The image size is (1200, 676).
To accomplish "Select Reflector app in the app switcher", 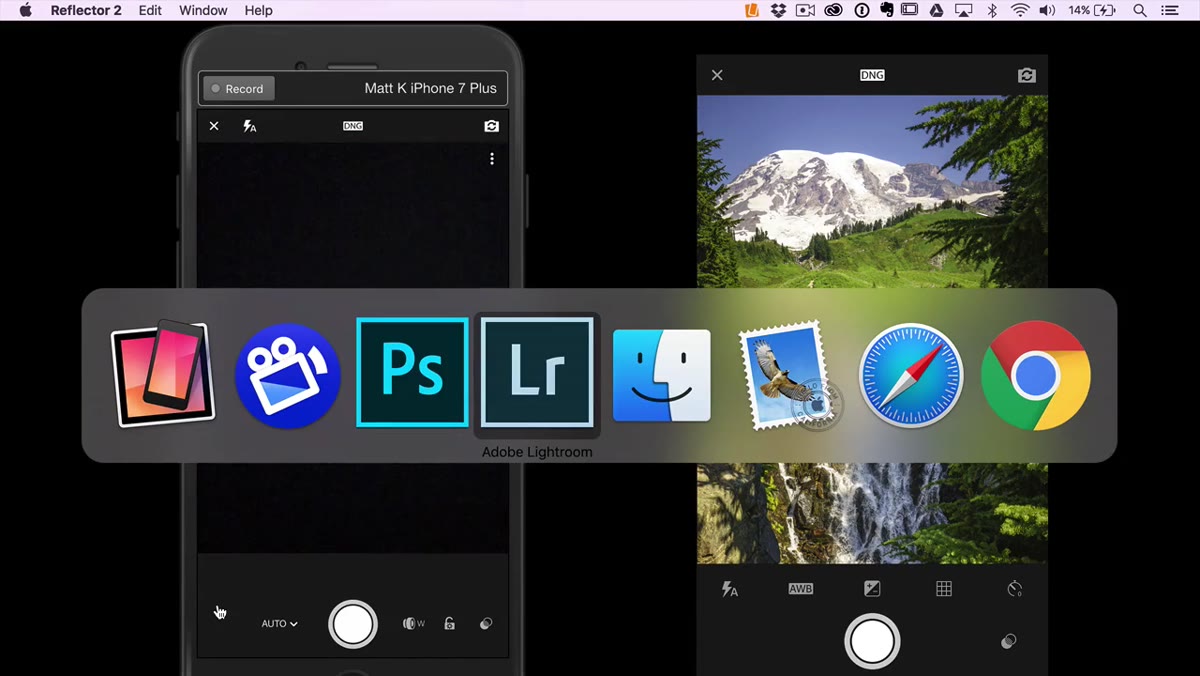I will pyautogui.click(x=163, y=374).
